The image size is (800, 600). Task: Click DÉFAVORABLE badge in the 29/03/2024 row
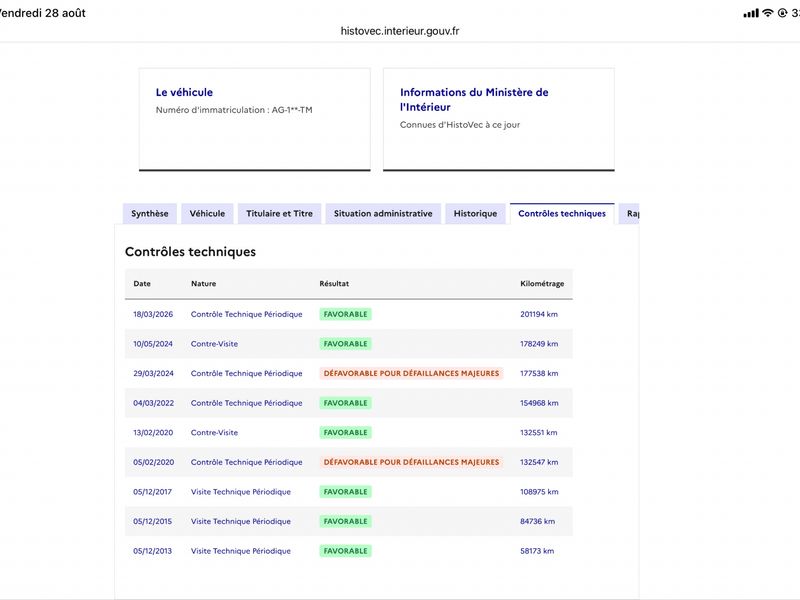411,373
